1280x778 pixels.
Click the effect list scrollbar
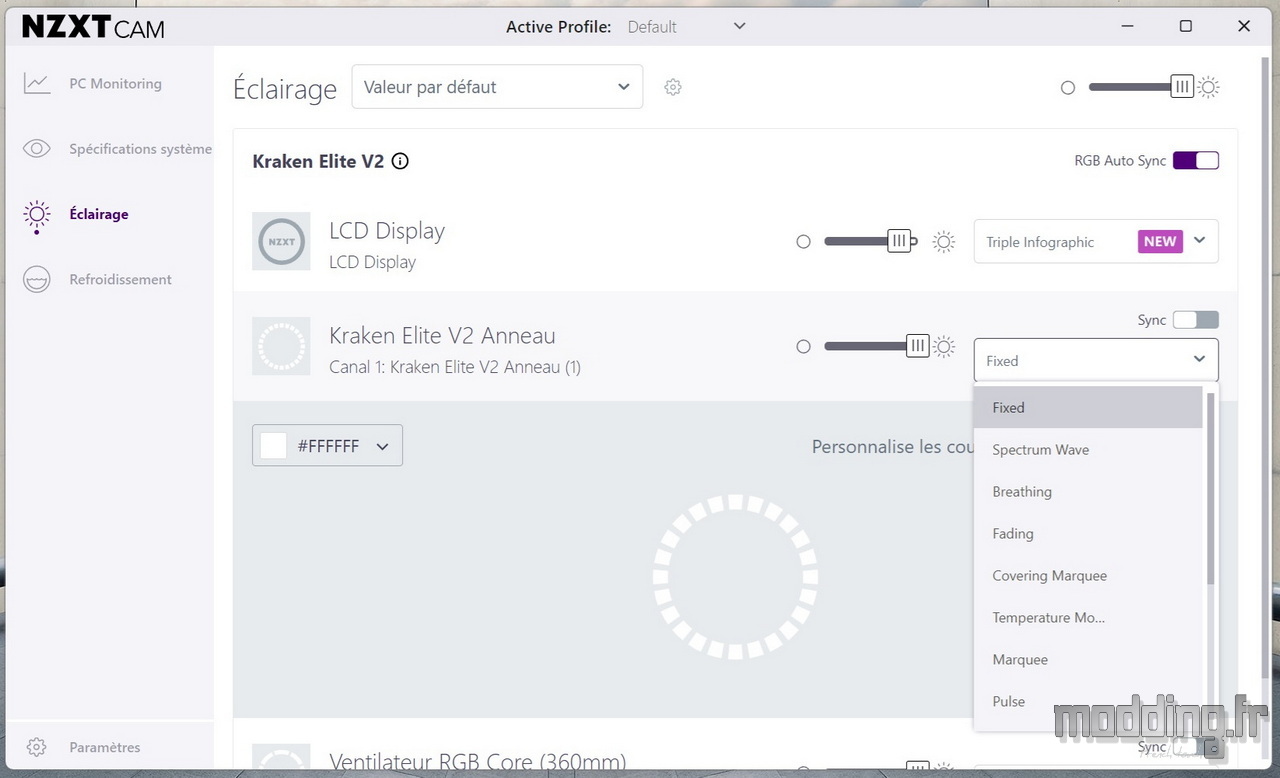point(1211,488)
